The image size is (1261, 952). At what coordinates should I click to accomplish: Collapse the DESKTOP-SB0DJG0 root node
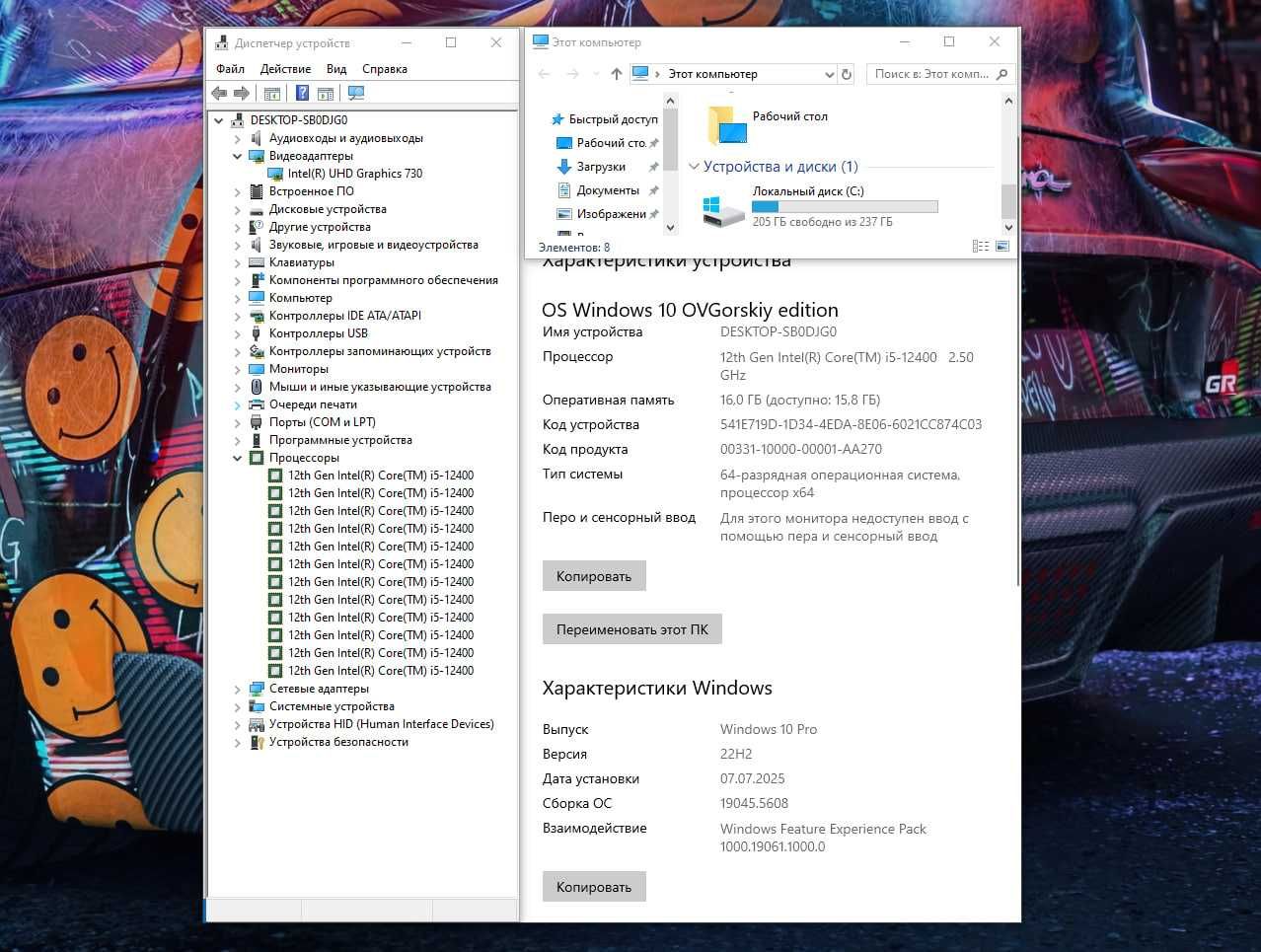pyautogui.click(x=219, y=120)
